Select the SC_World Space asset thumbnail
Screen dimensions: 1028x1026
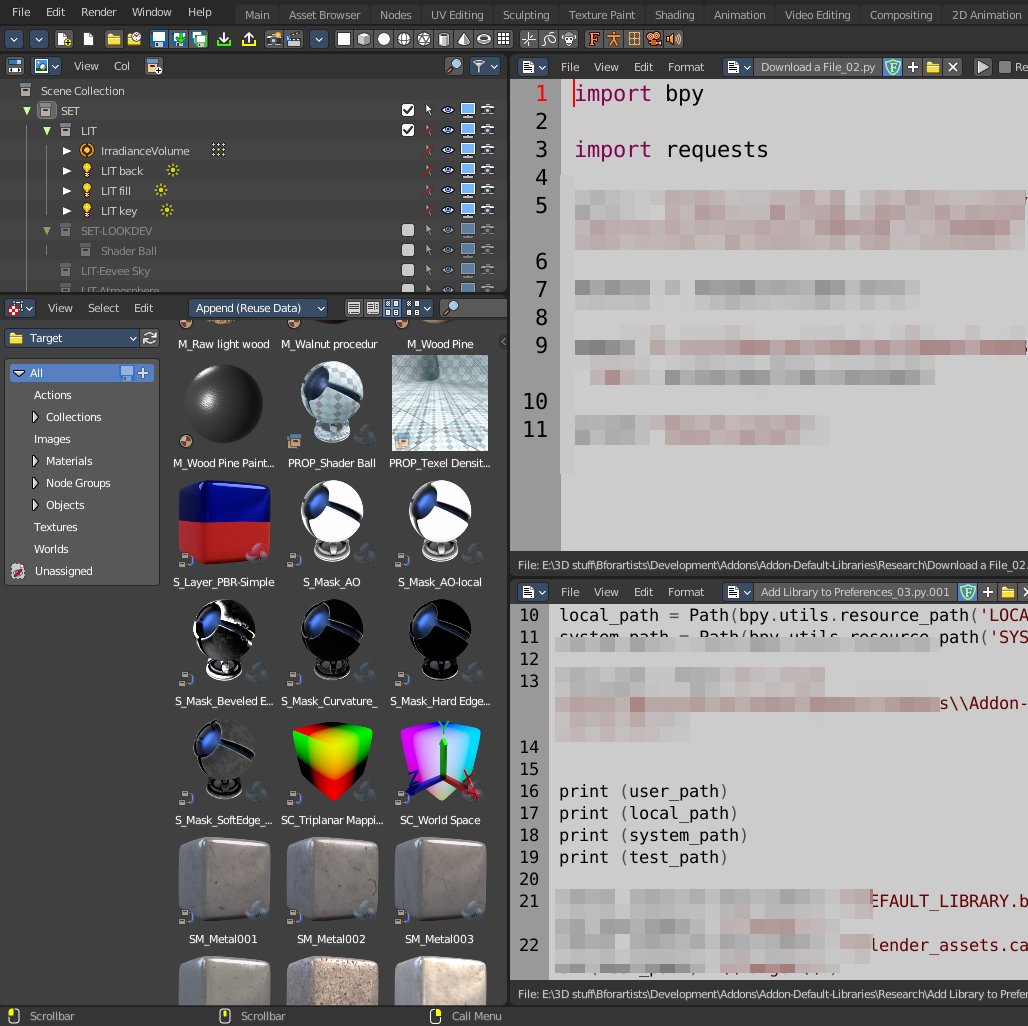tap(440, 760)
